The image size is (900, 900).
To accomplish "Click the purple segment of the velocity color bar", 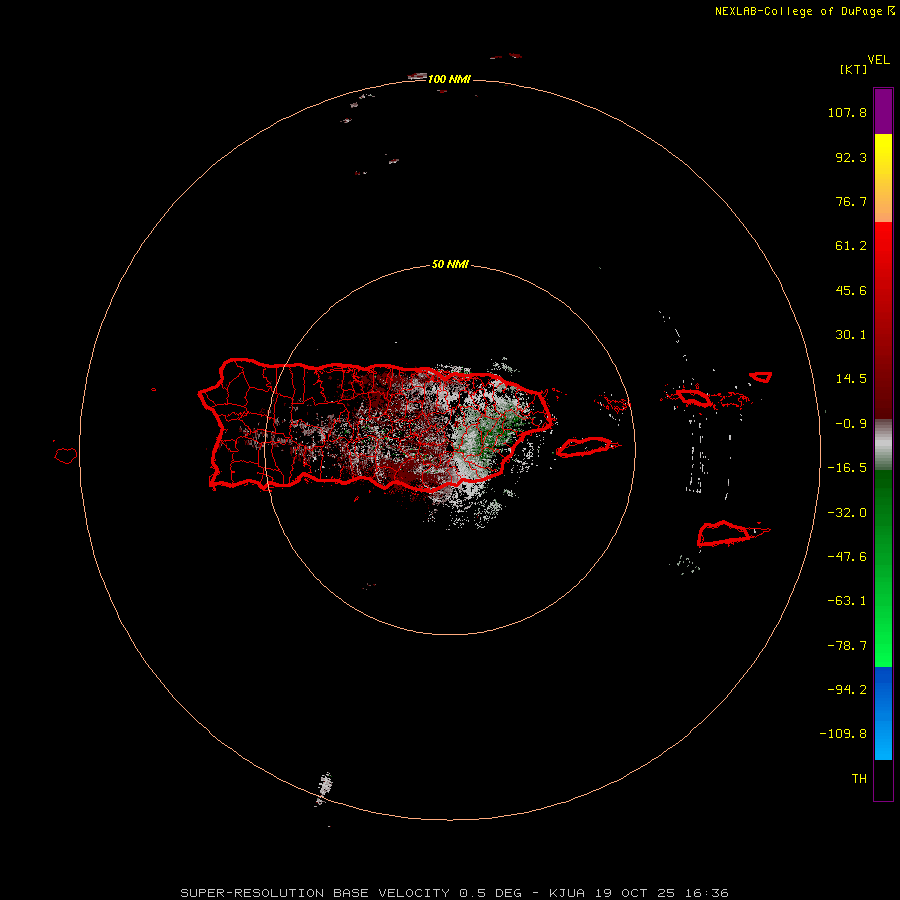I will coord(883,111).
